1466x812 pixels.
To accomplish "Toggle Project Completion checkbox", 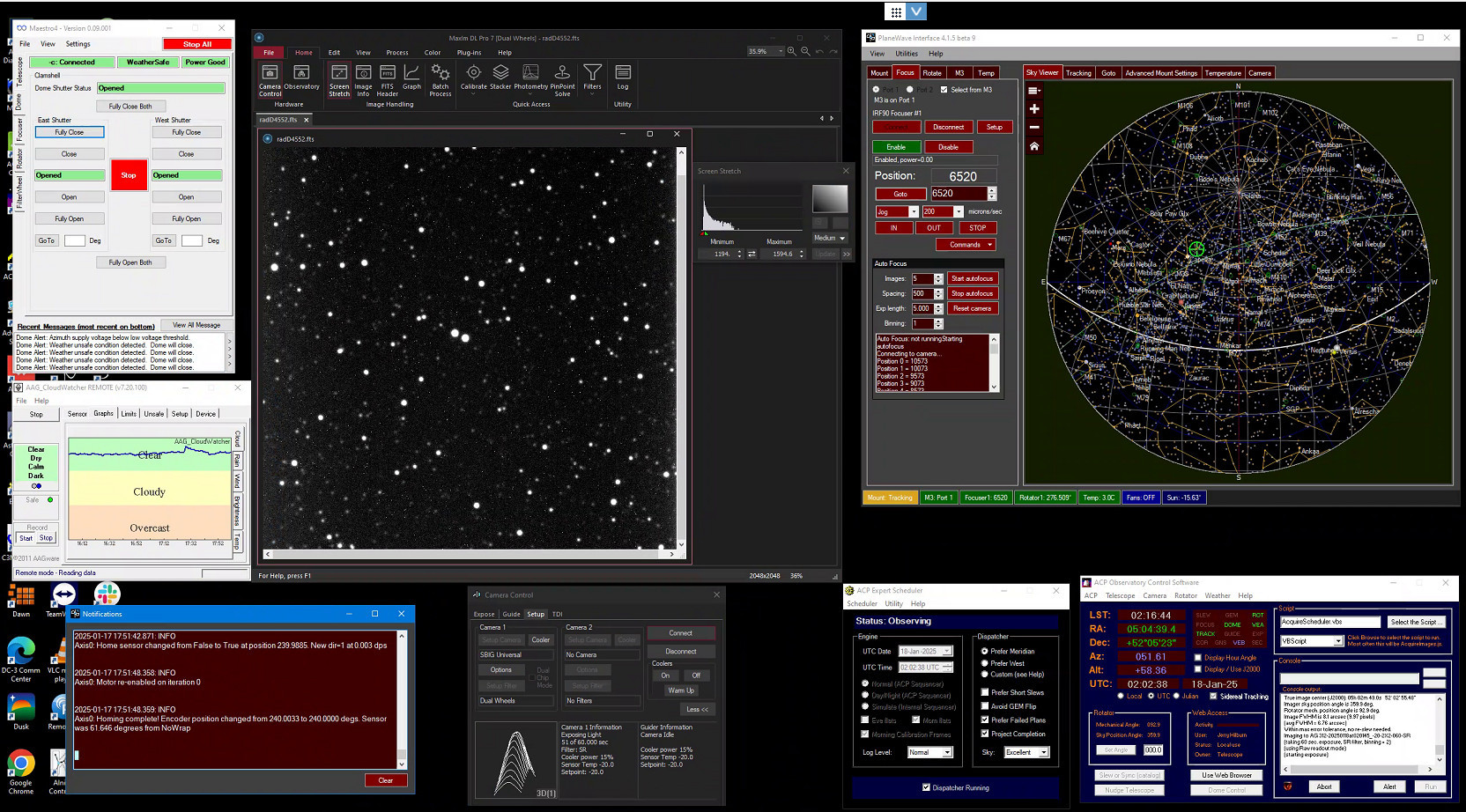I will pos(985,734).
